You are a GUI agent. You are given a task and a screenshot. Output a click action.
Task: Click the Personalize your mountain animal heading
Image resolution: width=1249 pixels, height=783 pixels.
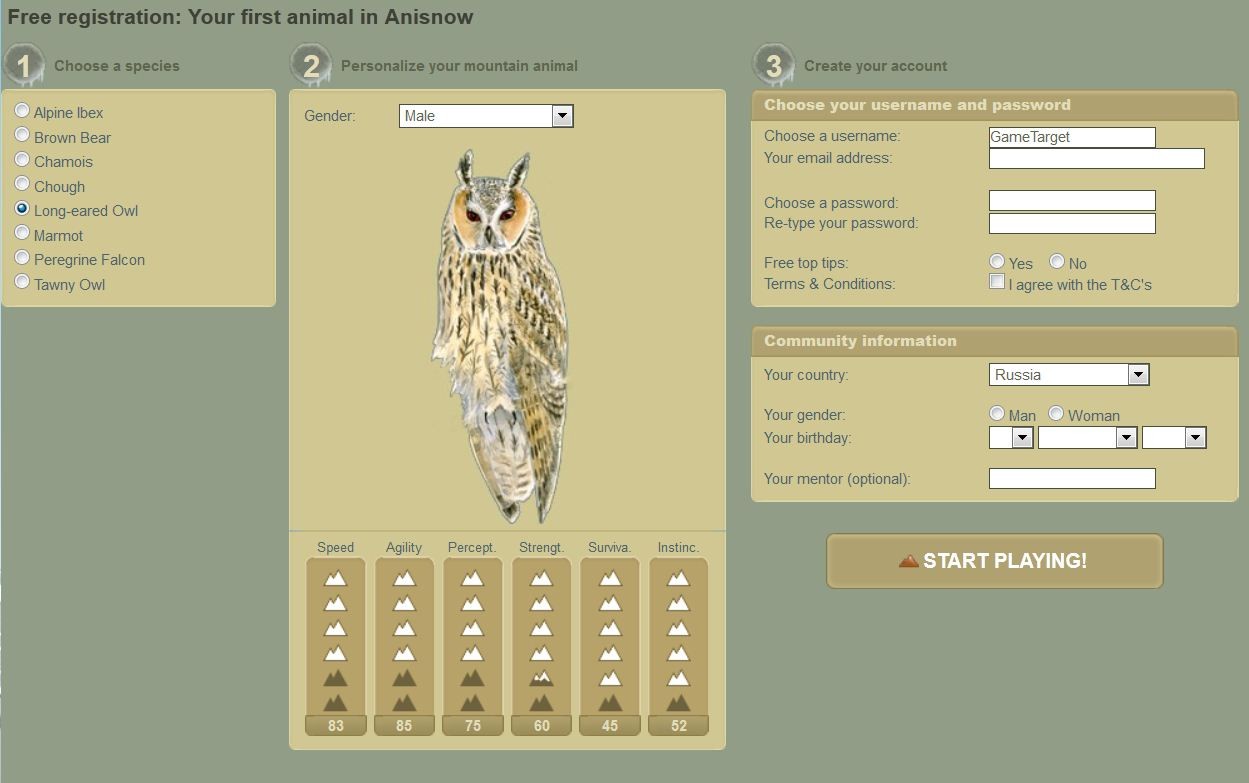459,66
